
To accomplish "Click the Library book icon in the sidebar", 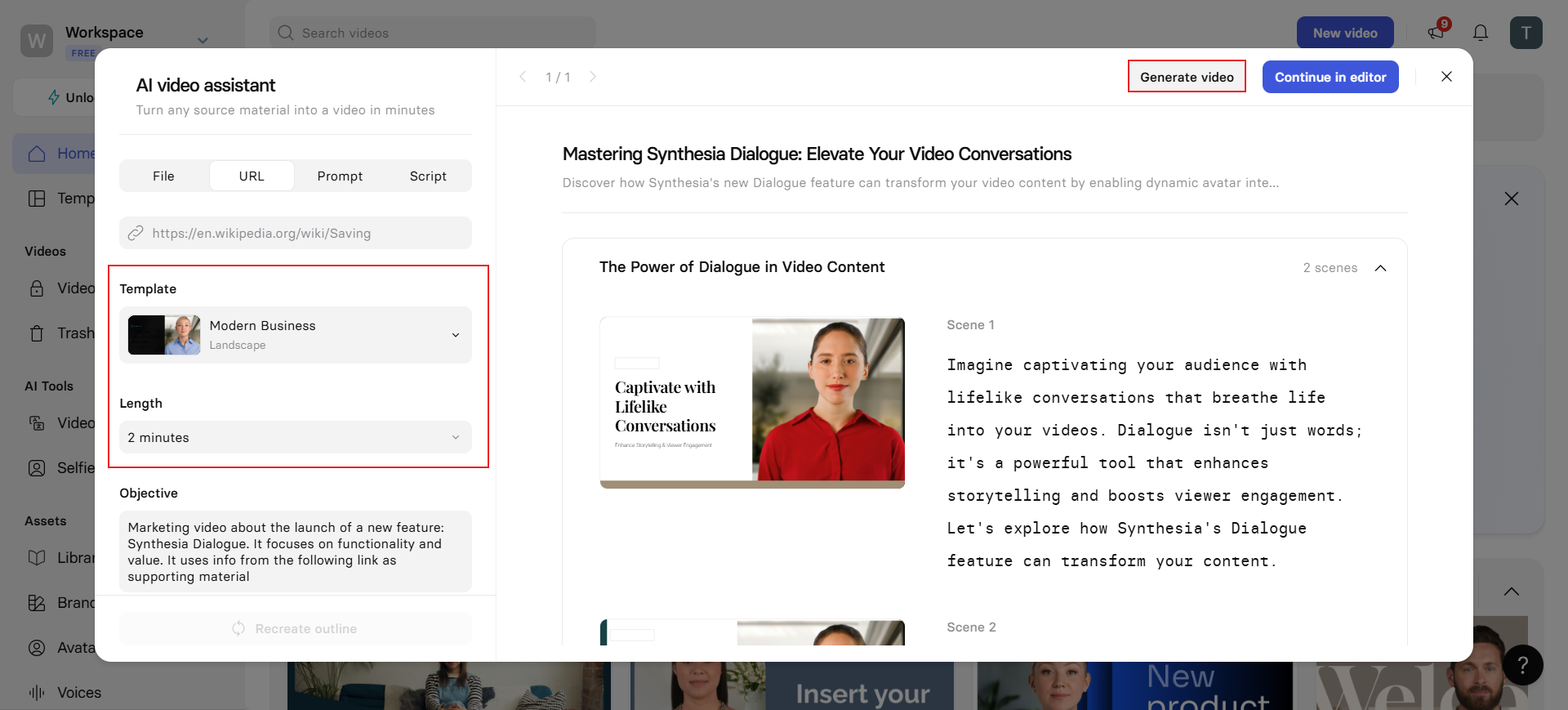I will (37, 558).
